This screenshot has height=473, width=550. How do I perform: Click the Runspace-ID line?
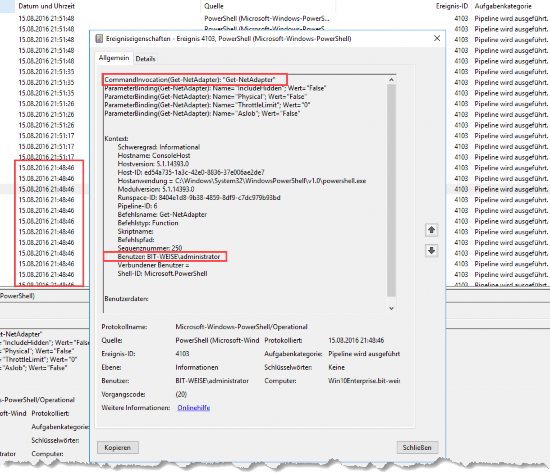(199, 198)
